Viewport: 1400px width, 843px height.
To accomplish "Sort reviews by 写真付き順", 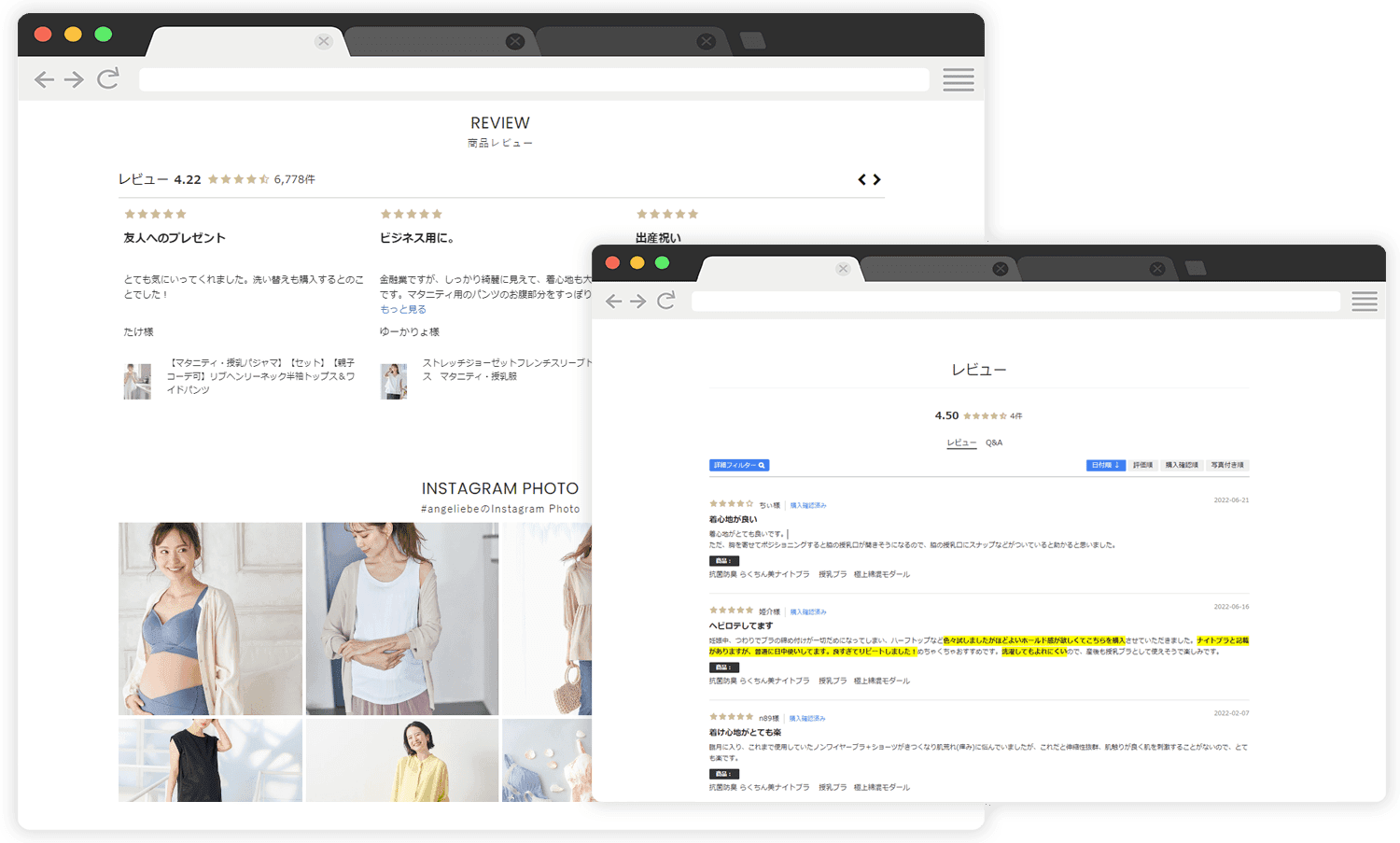I will [1226, 465].
